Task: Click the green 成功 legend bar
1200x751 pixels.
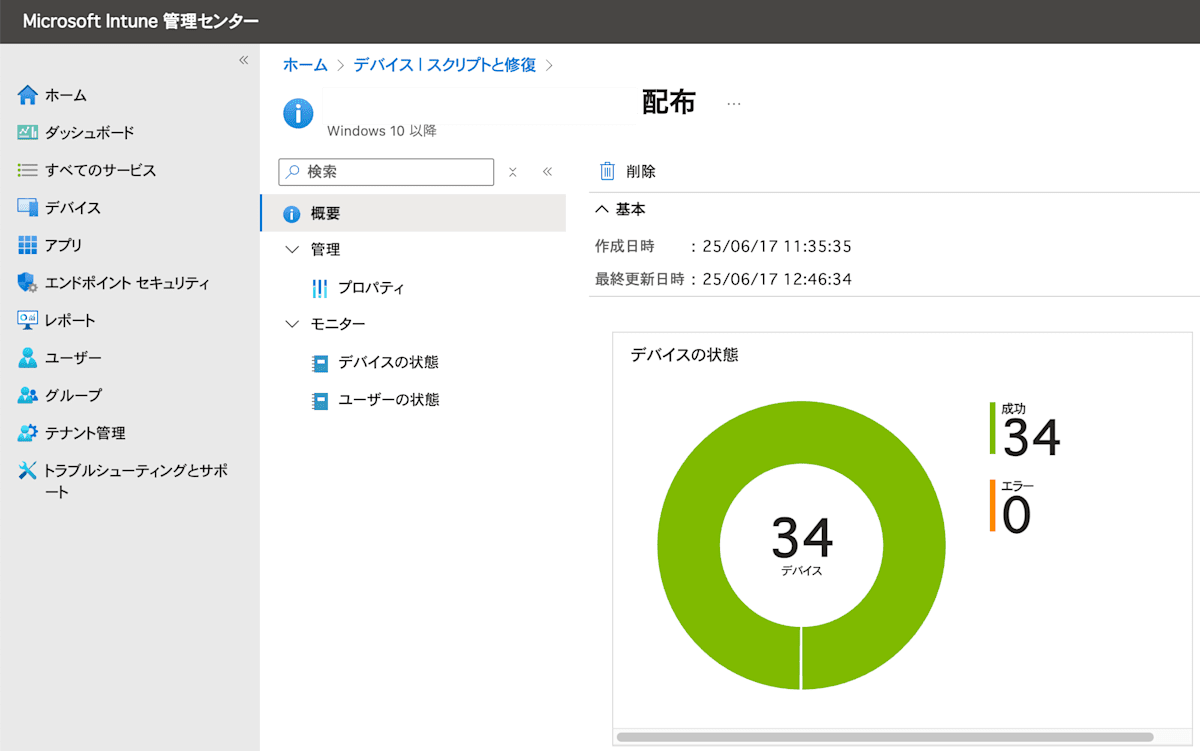Action: (x=993, y=428)
